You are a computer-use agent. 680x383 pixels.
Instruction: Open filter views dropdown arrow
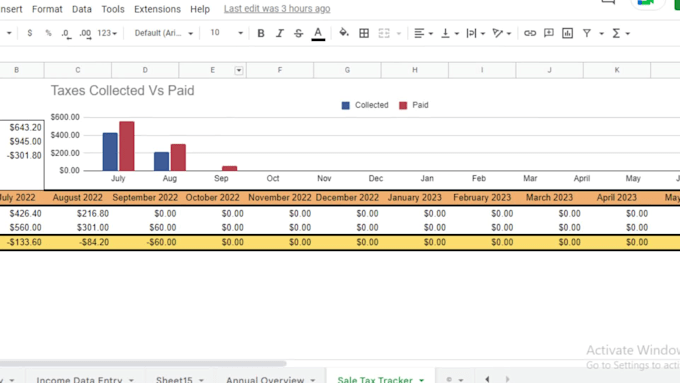point(602,33)
